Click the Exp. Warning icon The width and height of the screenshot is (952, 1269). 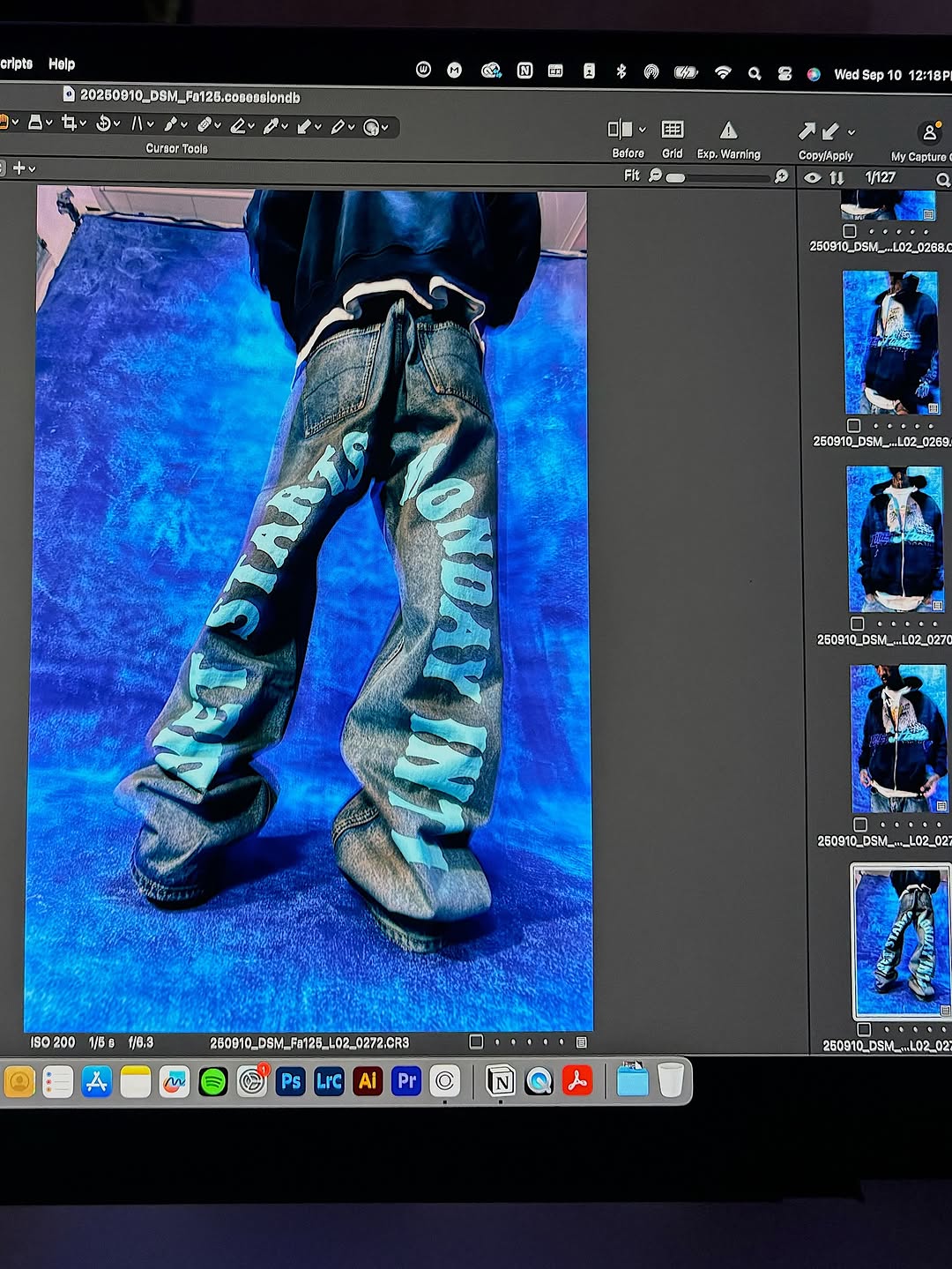click(728, 131)
